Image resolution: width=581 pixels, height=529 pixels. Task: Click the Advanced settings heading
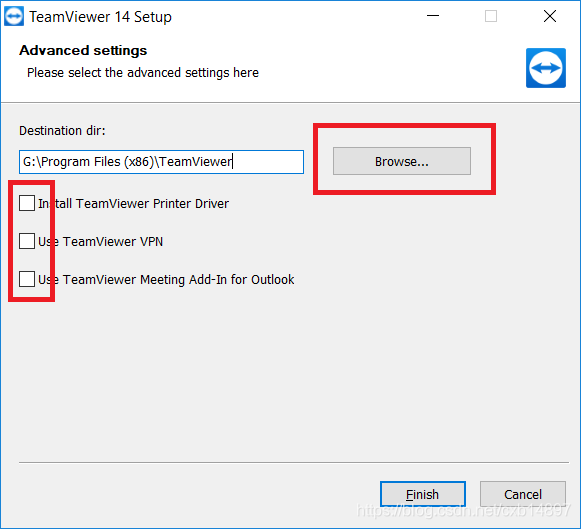[83, 50]
